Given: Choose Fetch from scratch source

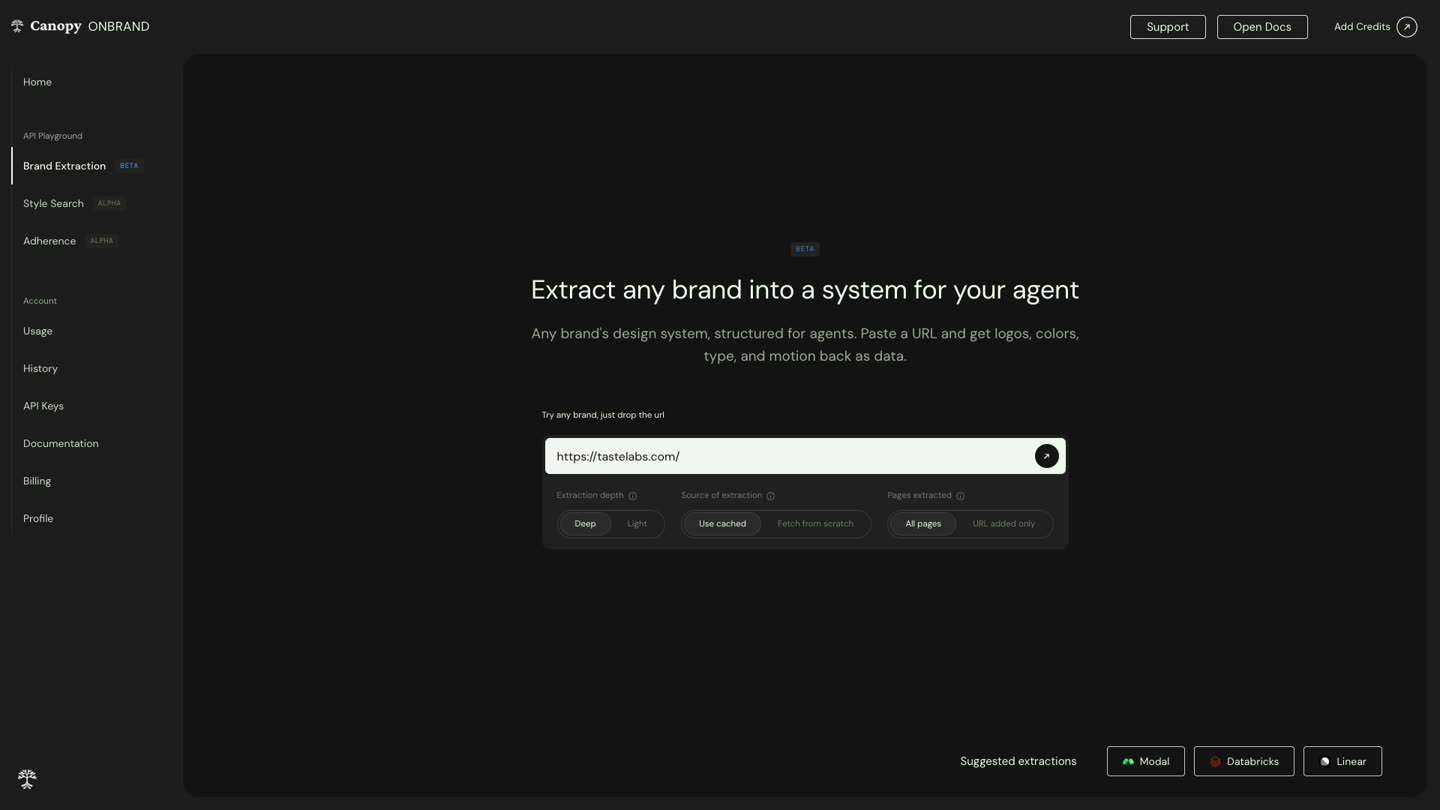Looking at the screenshot, I should [815, 524].
